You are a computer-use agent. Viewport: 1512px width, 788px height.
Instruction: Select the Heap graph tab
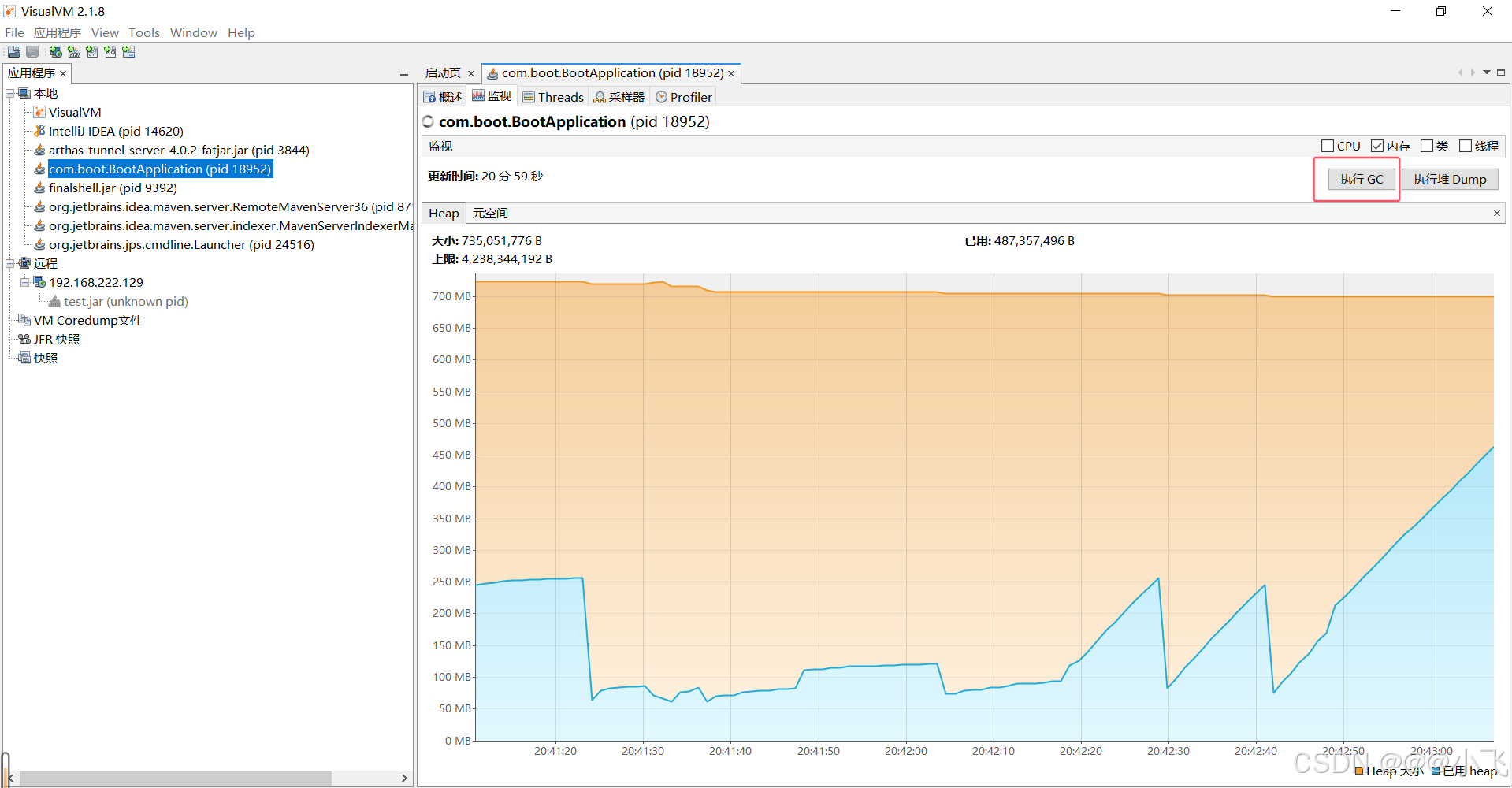pyautogui.click(x=444, y=214)
